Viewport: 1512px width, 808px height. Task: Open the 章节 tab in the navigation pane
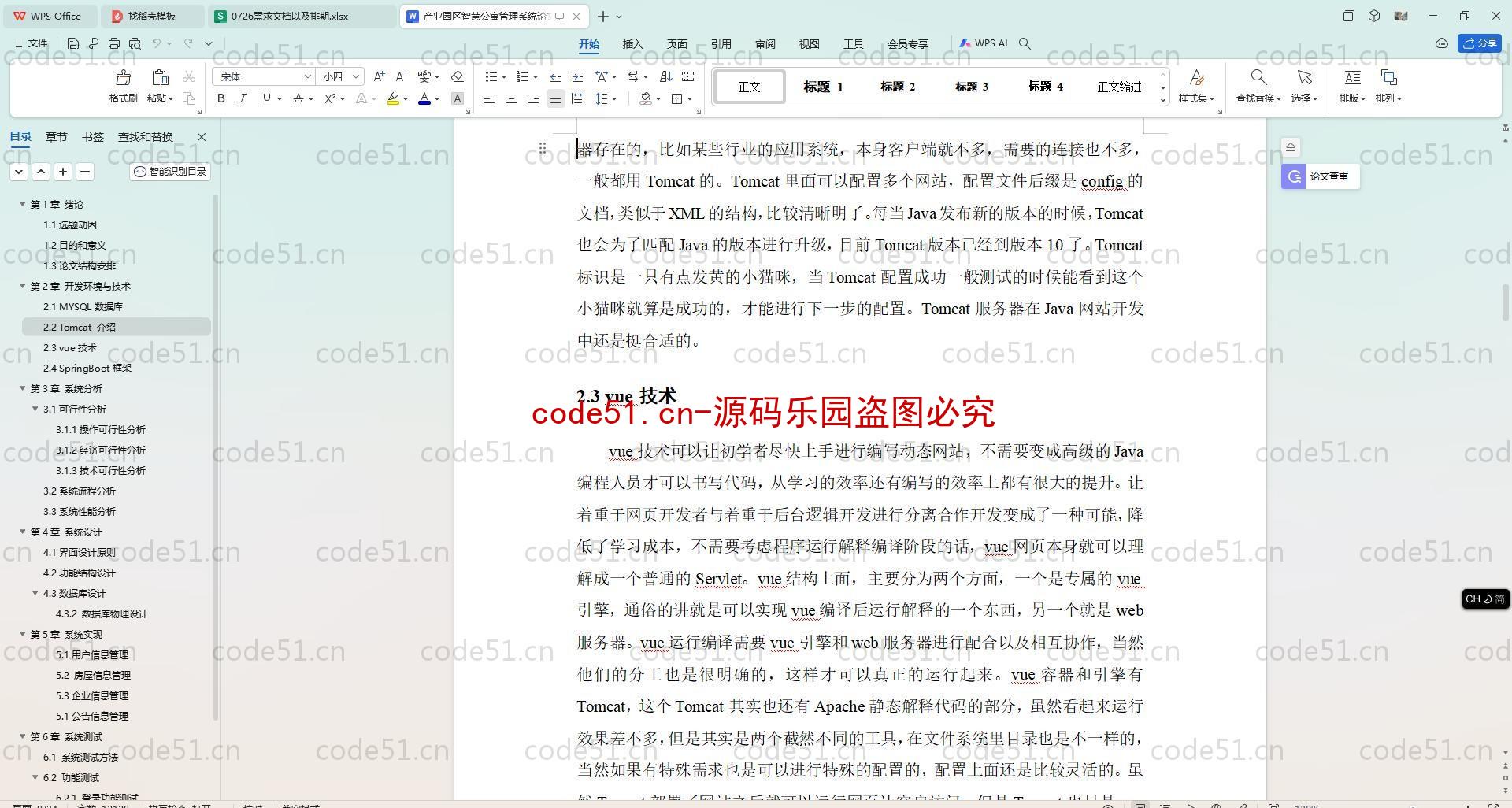coord(56,136)
